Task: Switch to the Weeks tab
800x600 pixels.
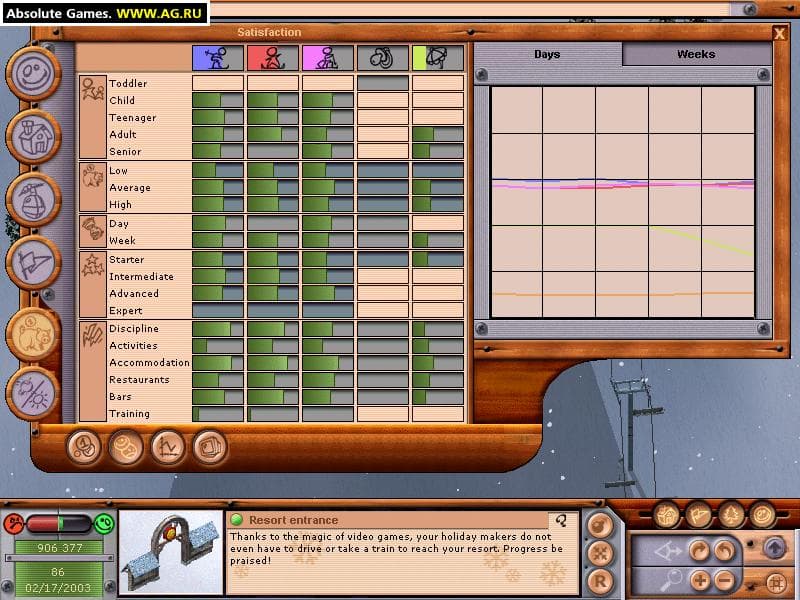Action: 696,55
